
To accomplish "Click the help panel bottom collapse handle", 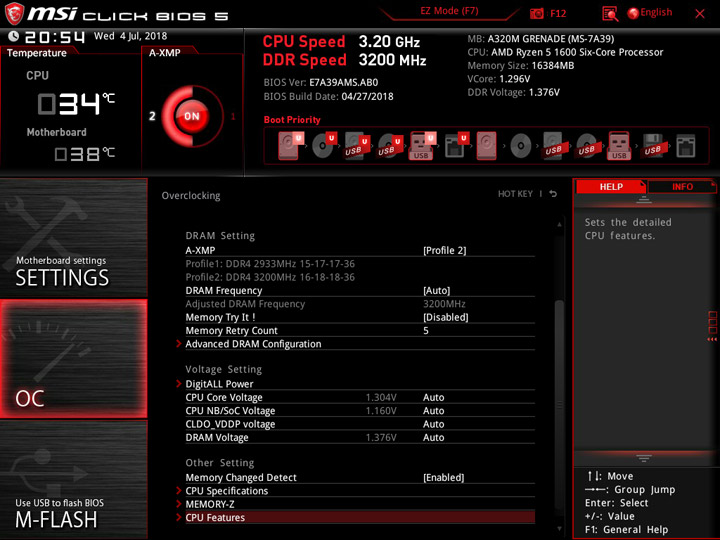I will click(x=644, y=458).
